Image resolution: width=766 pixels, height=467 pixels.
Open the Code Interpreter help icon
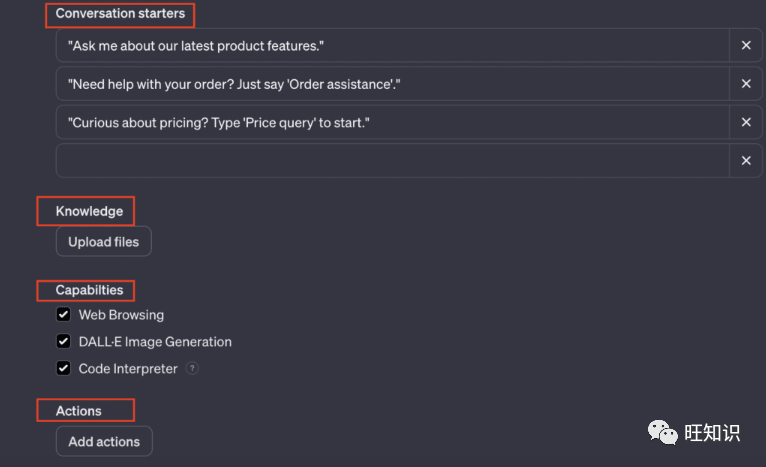(x=192, y=369)
